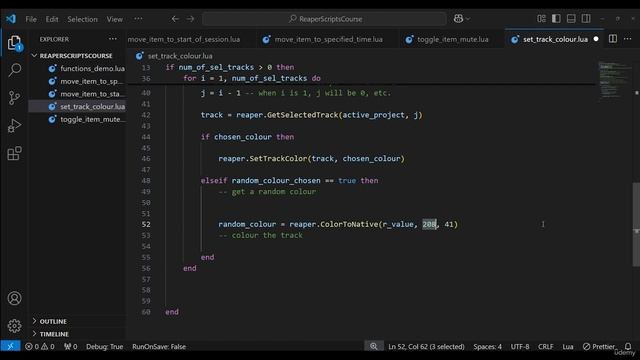Open the File menu
Image resolution: width=640 pixels, height=360 pixels.
(31, 19)
